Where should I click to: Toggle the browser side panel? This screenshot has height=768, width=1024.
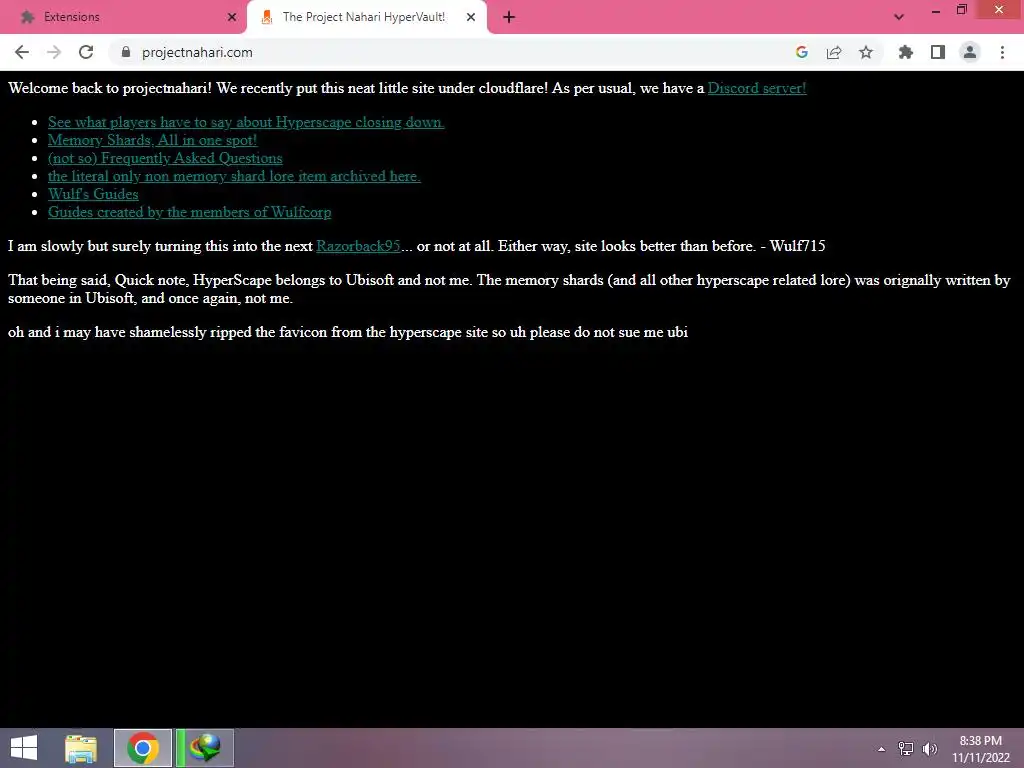(x=938, y=52)
